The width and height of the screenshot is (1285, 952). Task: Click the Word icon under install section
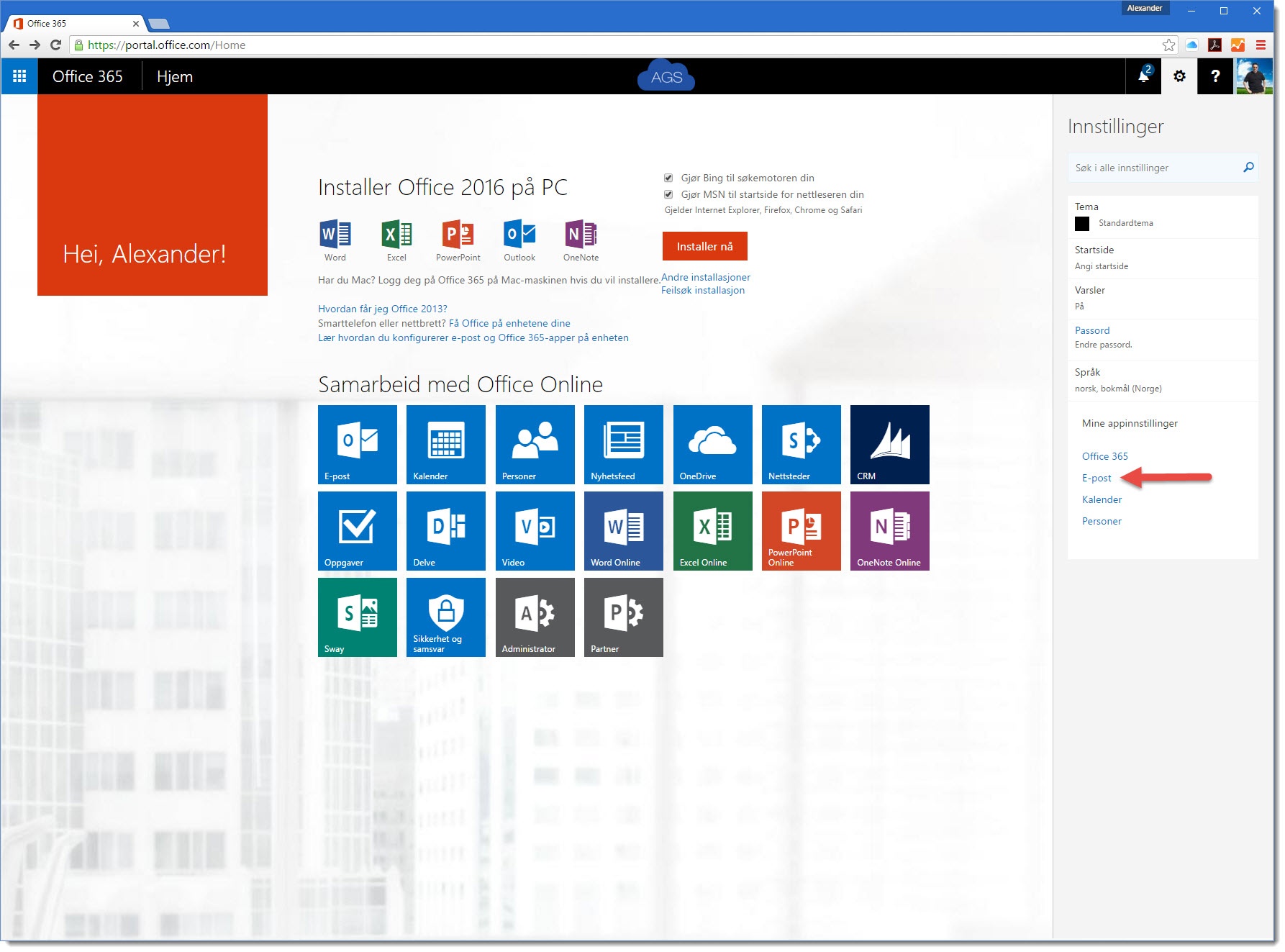[335, 235]
